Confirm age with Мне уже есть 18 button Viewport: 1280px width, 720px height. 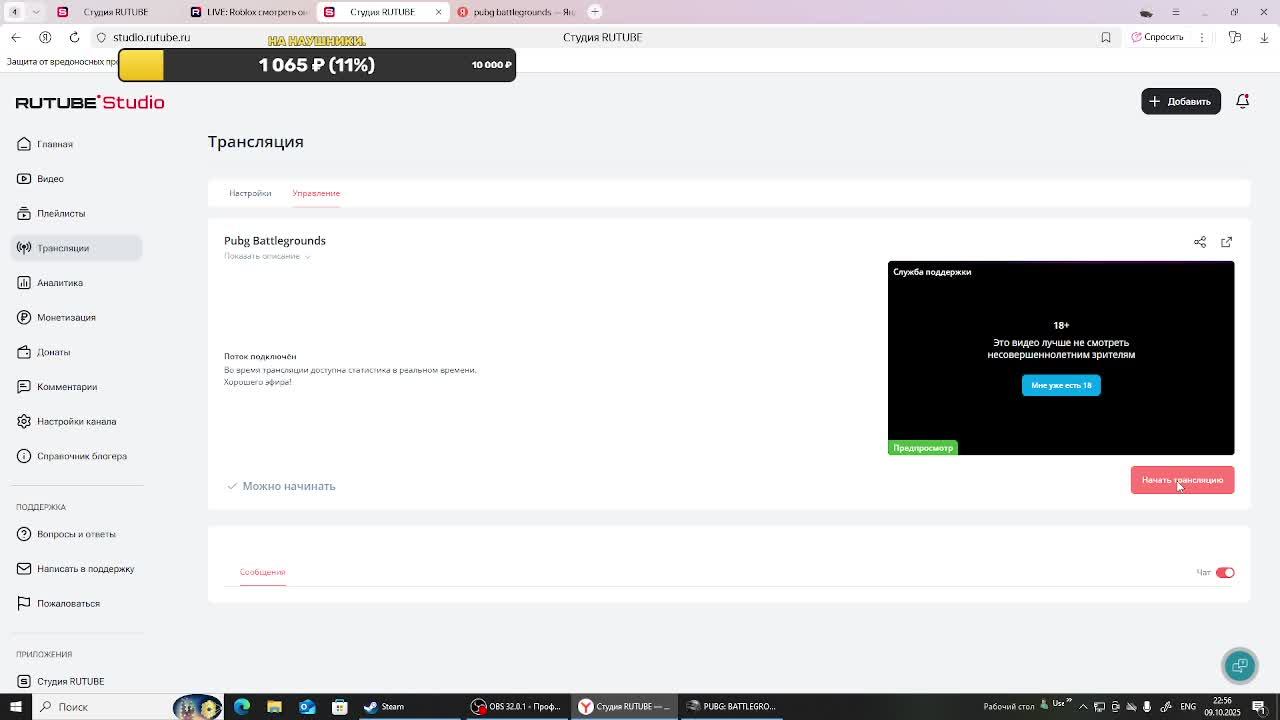point(1061,385)
